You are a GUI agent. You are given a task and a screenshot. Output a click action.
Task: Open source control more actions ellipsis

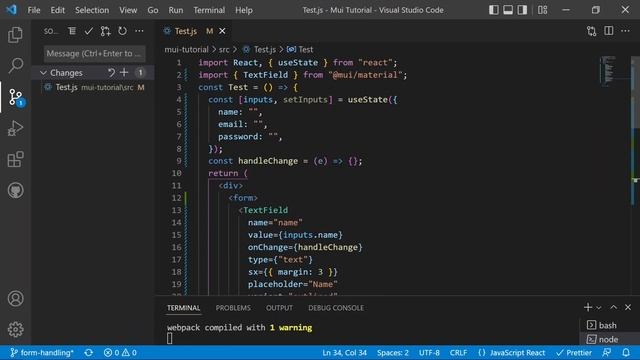click(139, 31)
